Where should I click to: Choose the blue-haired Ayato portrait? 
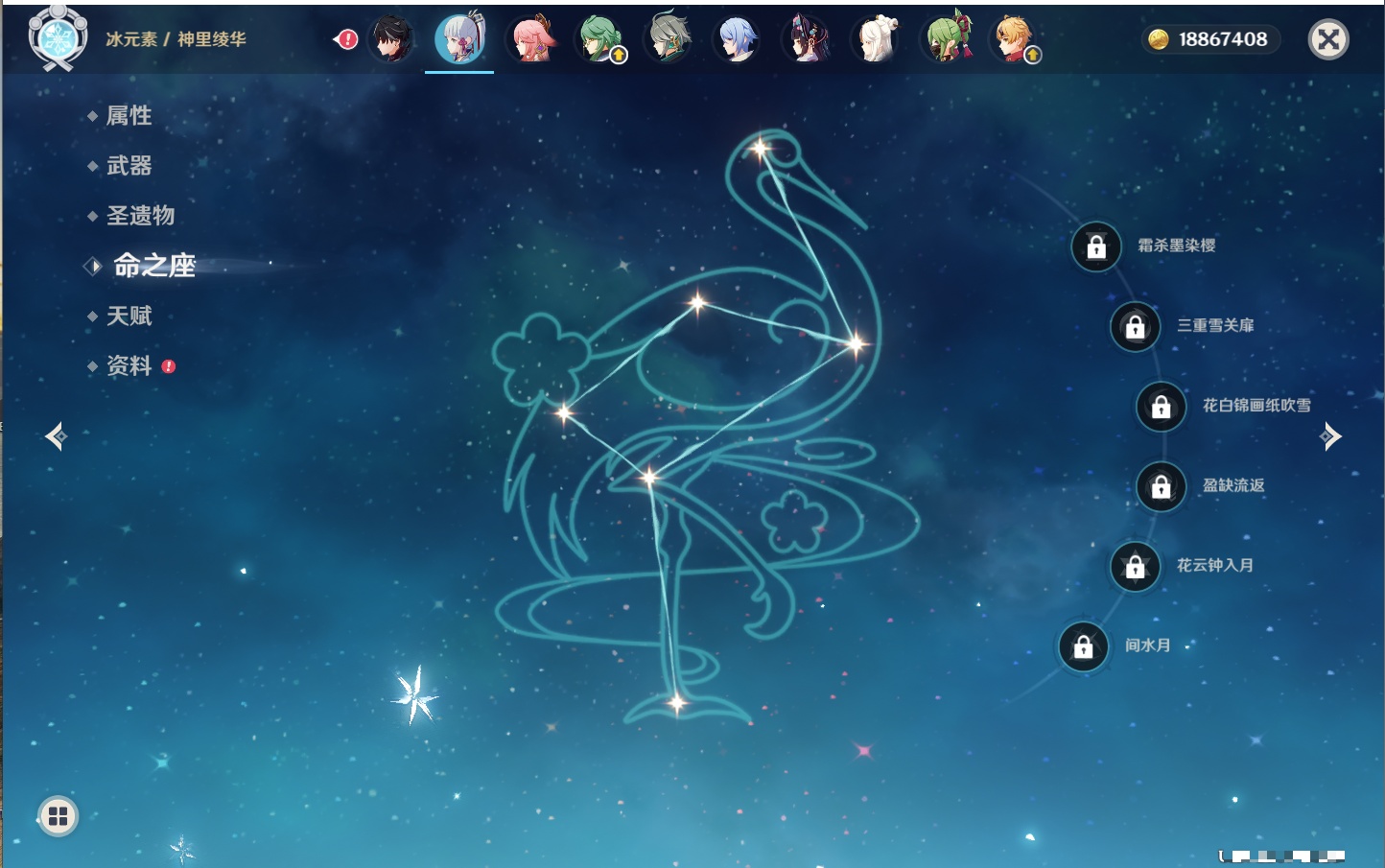click(739, 39)
